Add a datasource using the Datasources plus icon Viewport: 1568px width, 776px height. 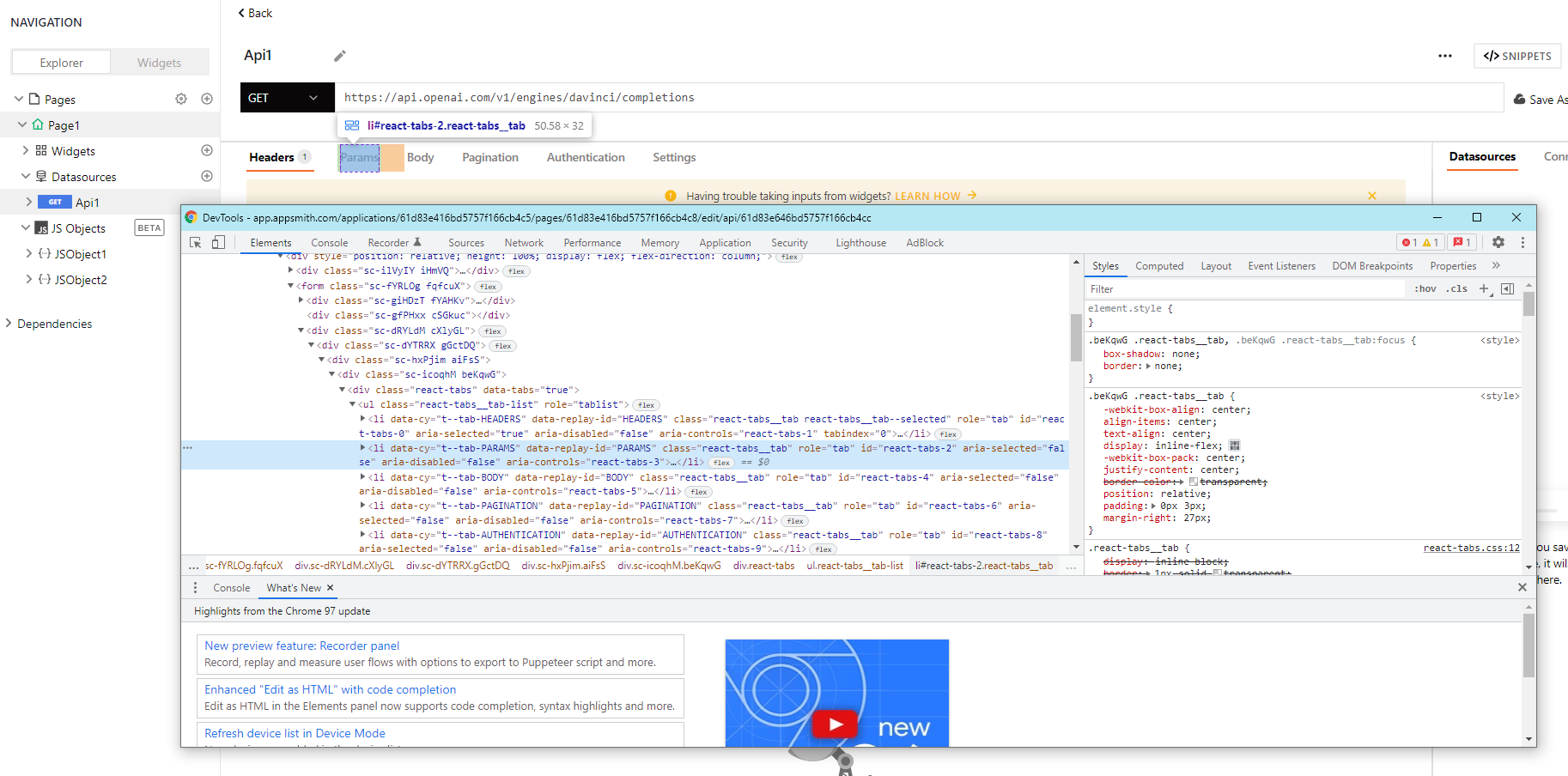207,176
